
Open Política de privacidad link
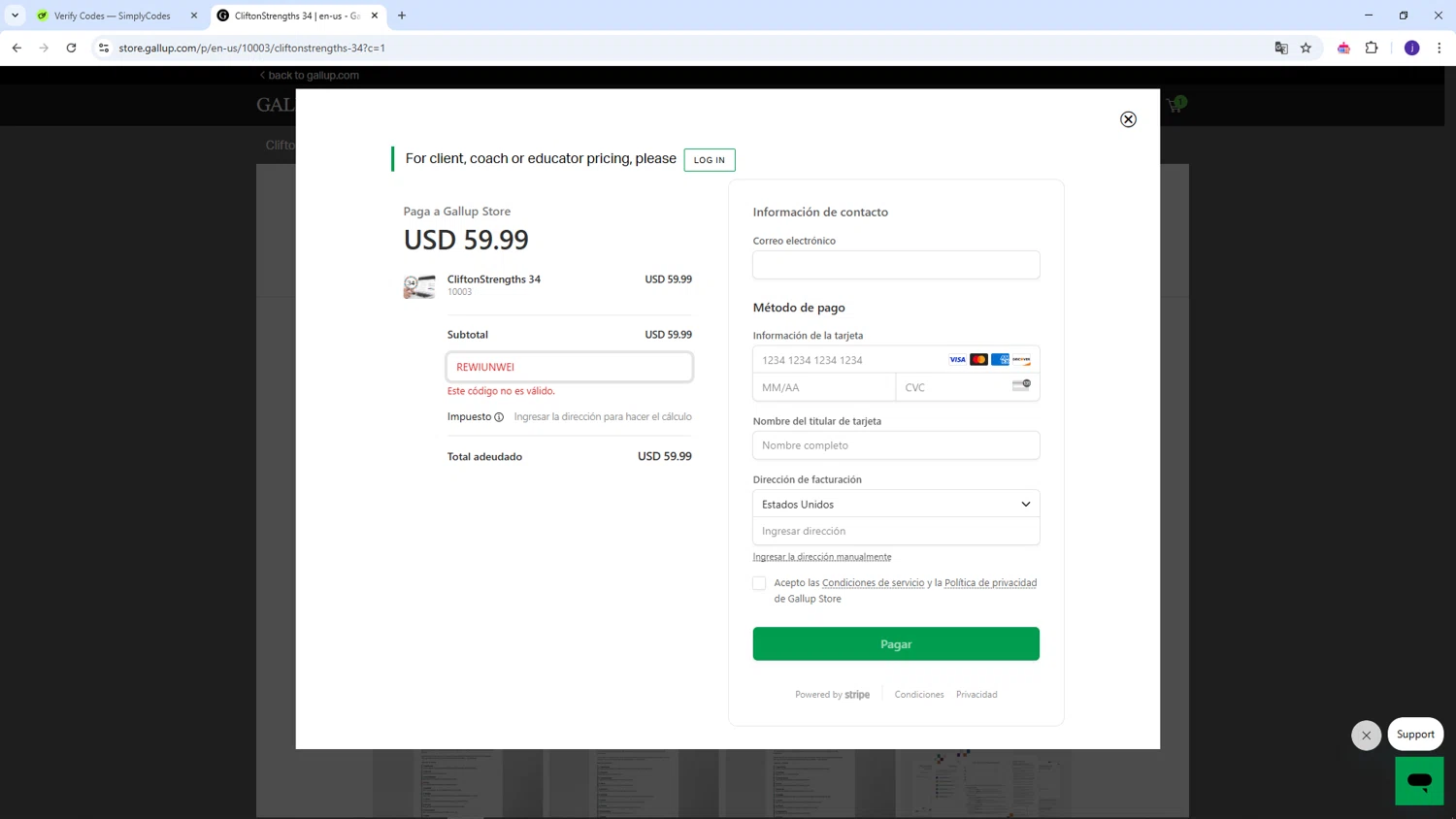pos(990,583)
